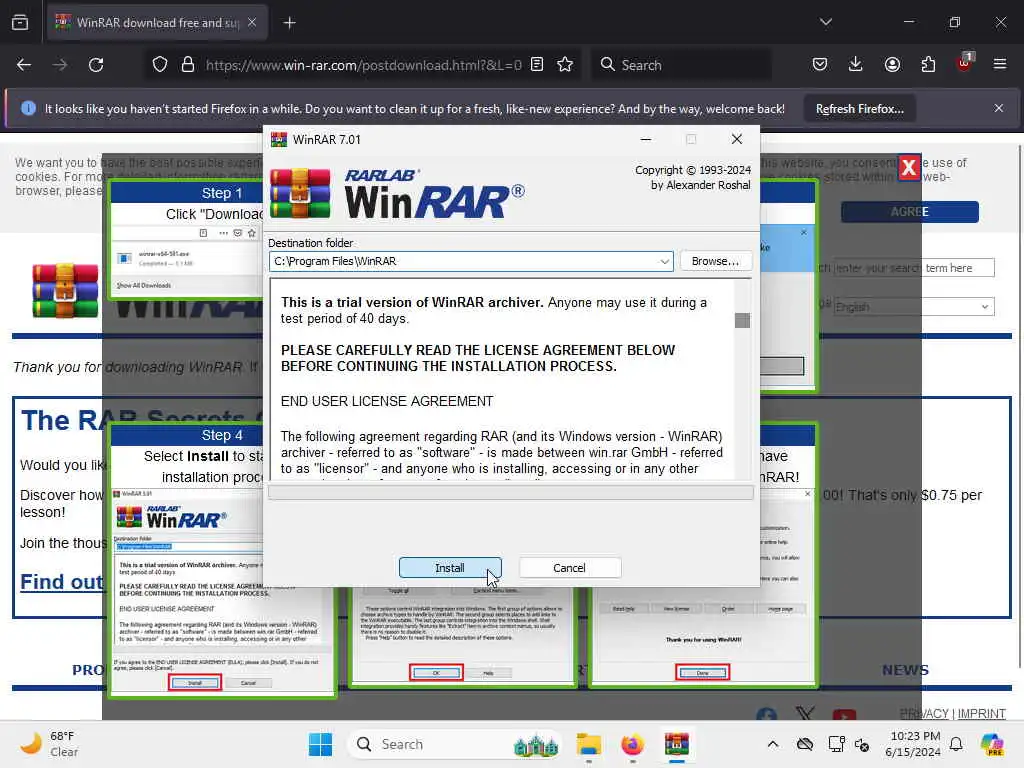The image size is (1024, 768).
Task: Open the list all tabs chevron
Action: pyautogui.click(x=826, y=22)
